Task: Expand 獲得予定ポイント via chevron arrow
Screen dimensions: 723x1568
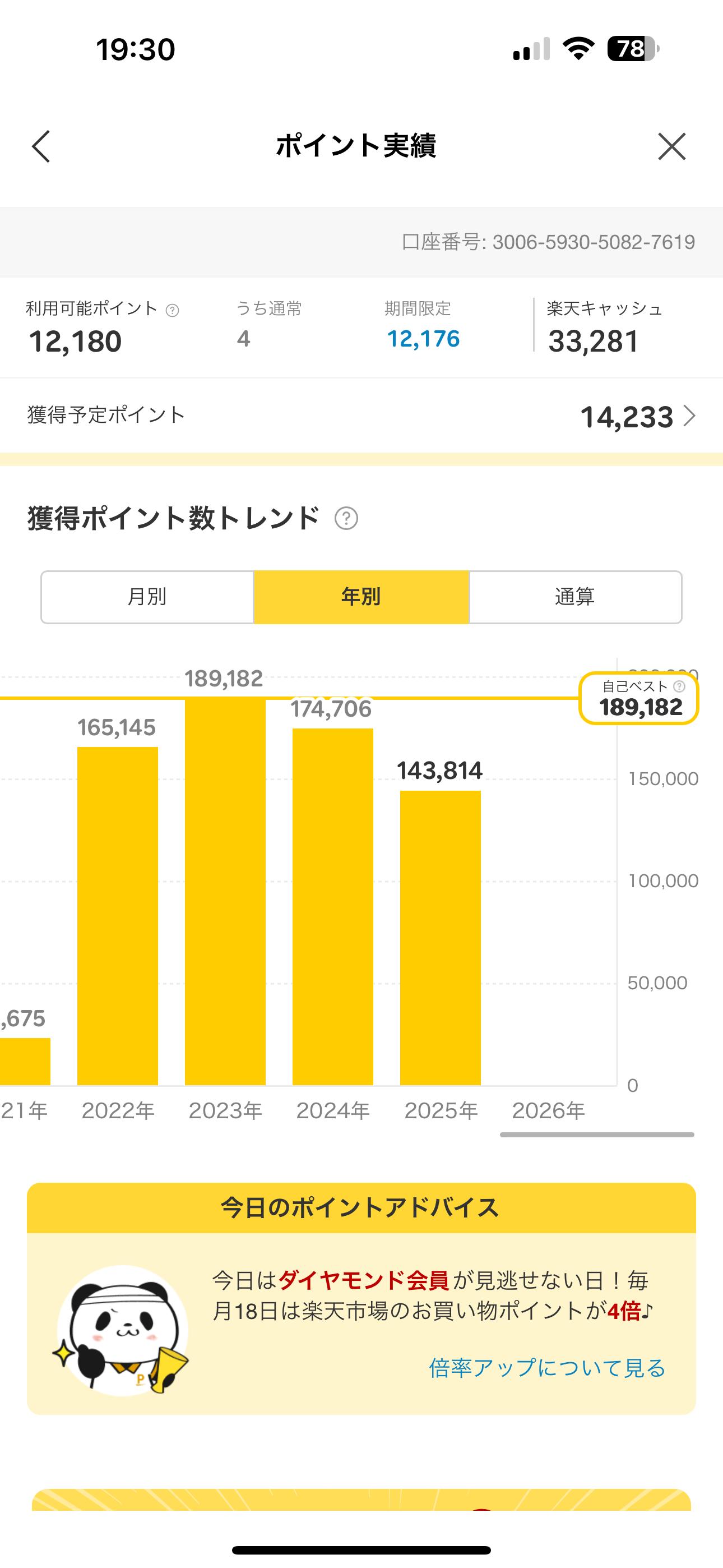Action: coord(689,416)
